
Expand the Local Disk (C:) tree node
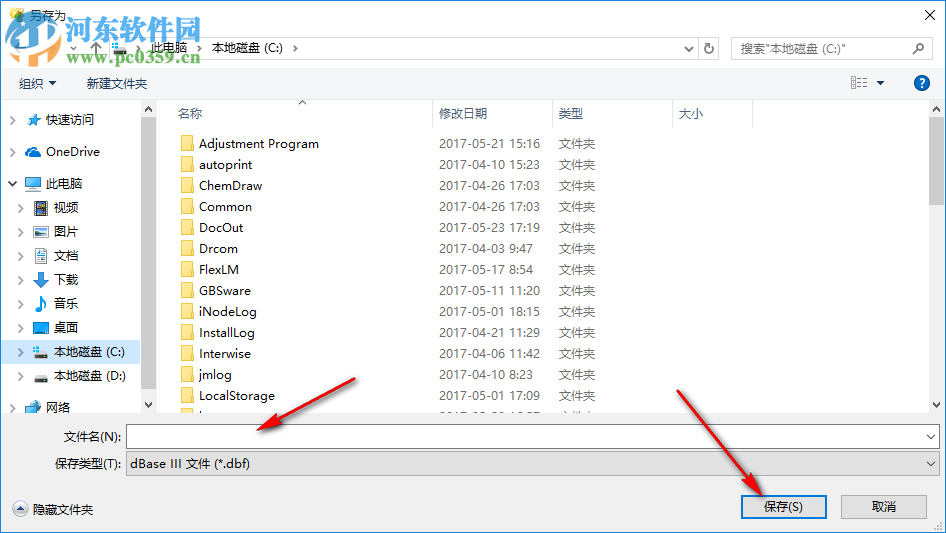[21, 352]
